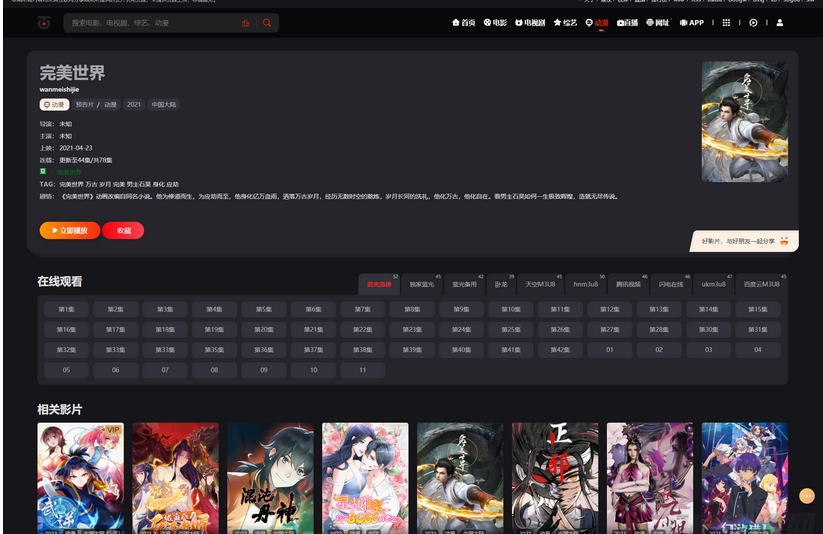The height and width of the screenshot is (534, 823).
Task: Play episode 第10集
Action: tap(511, 309)
